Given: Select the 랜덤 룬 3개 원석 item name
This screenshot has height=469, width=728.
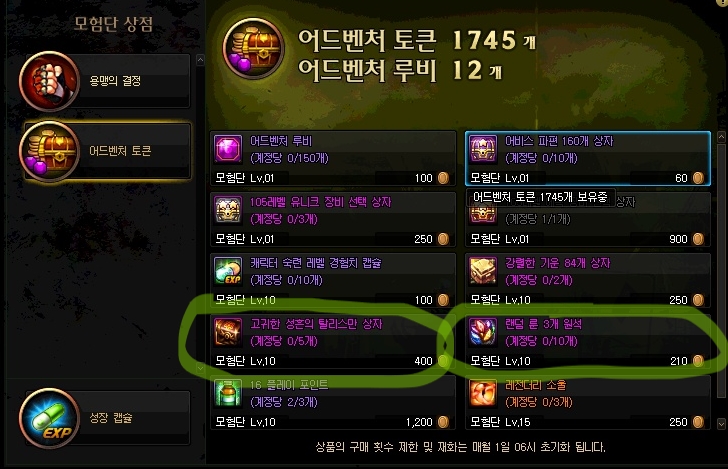Looking at the screenshot, I should click(543, 324).
